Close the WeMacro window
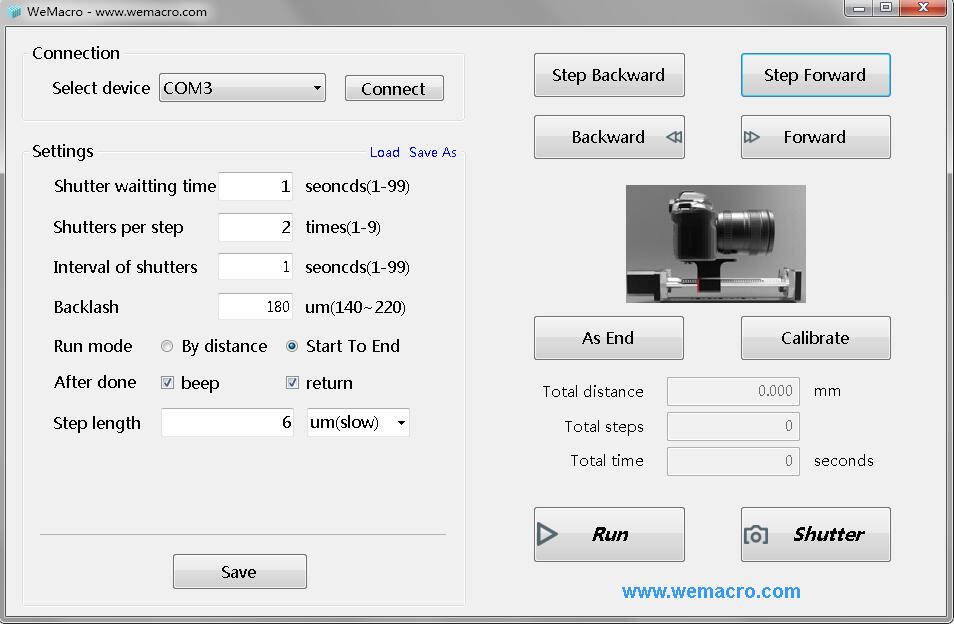954x624 pixels. pos(923,7)
